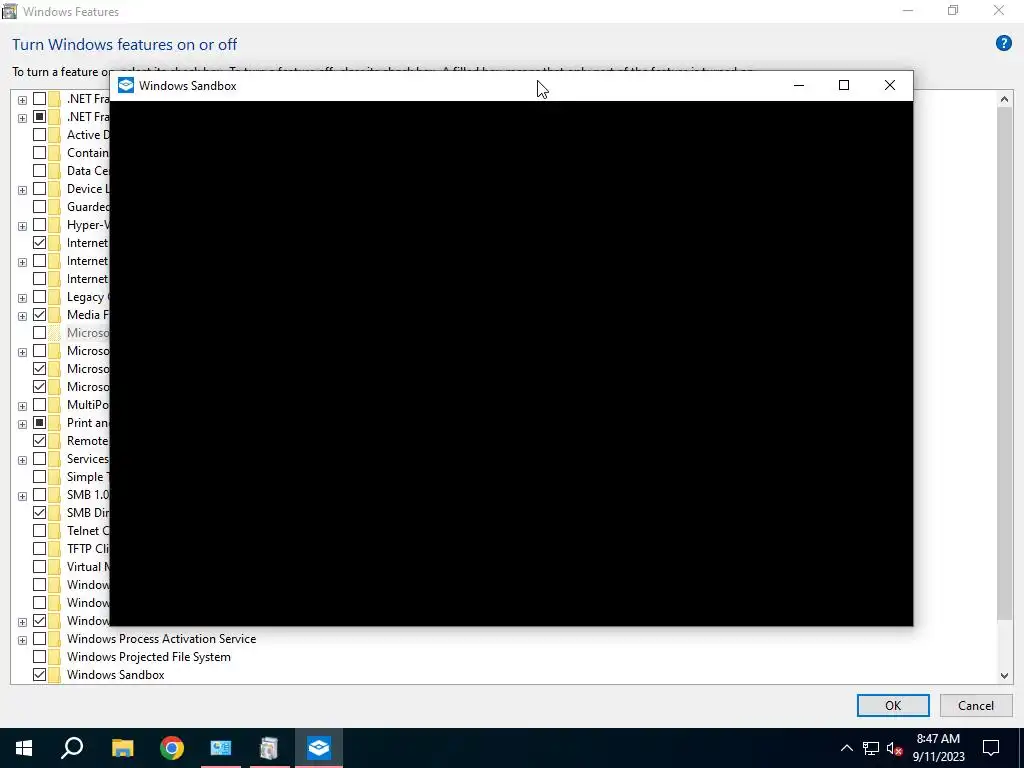This screenshot has height=768, width=1024.
Task: Click Windows Features title bar icon
Action: coord(9,11)
